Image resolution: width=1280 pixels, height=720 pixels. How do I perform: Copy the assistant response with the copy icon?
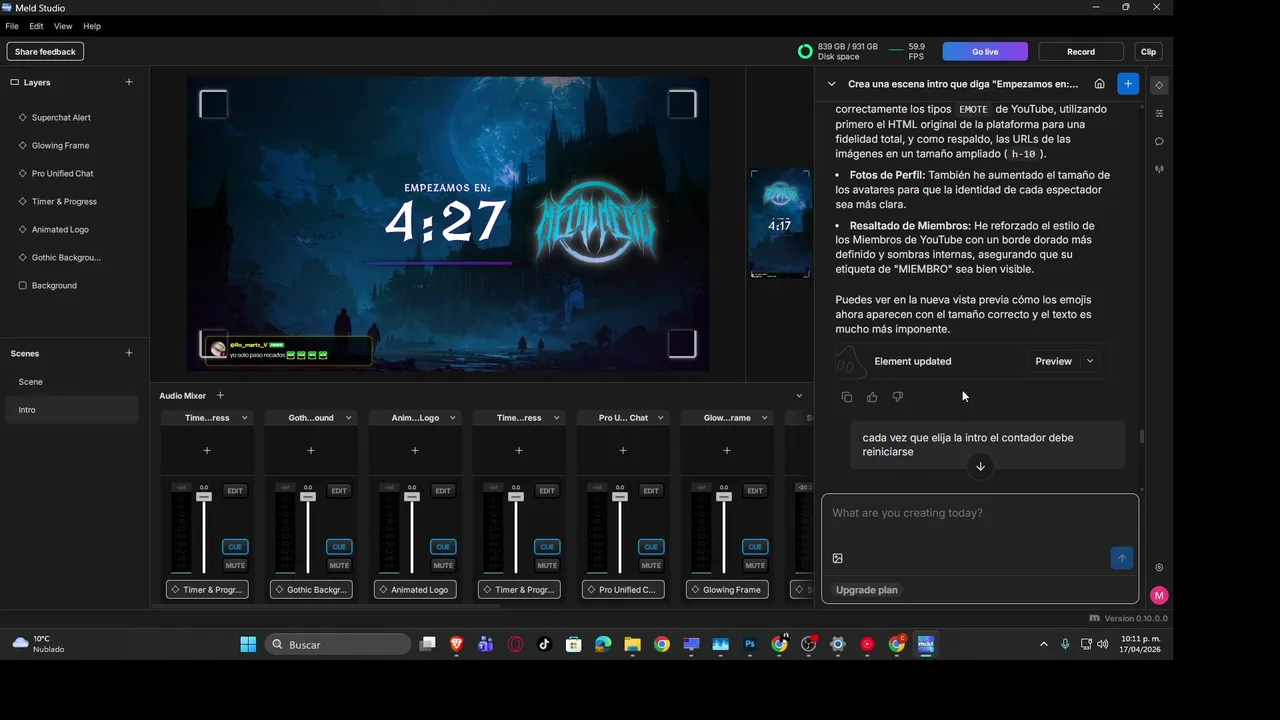point(847,397)
